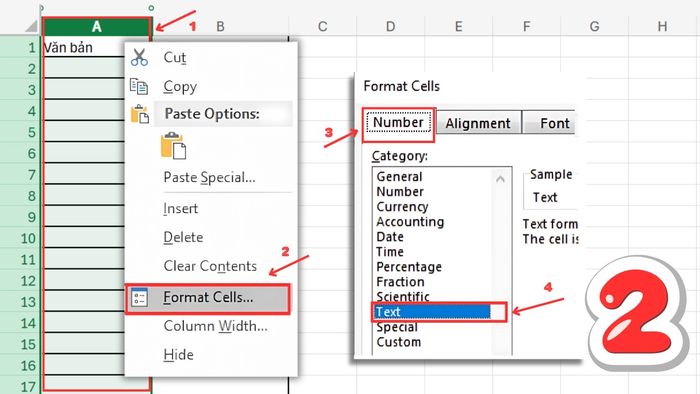Click row 2 header

pos(20,69)
